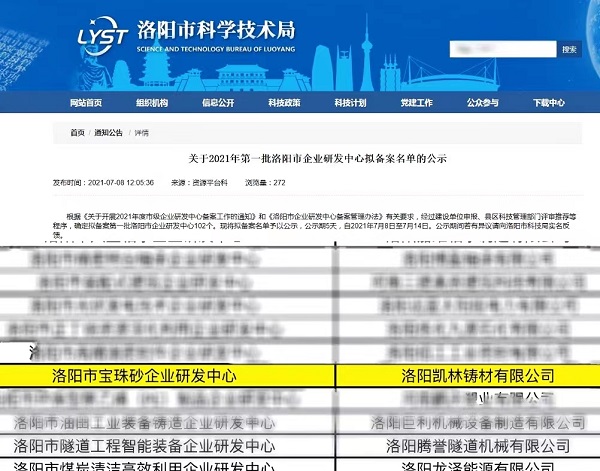Click the English subtitle Science and Technology Bureau

[216, 49]
